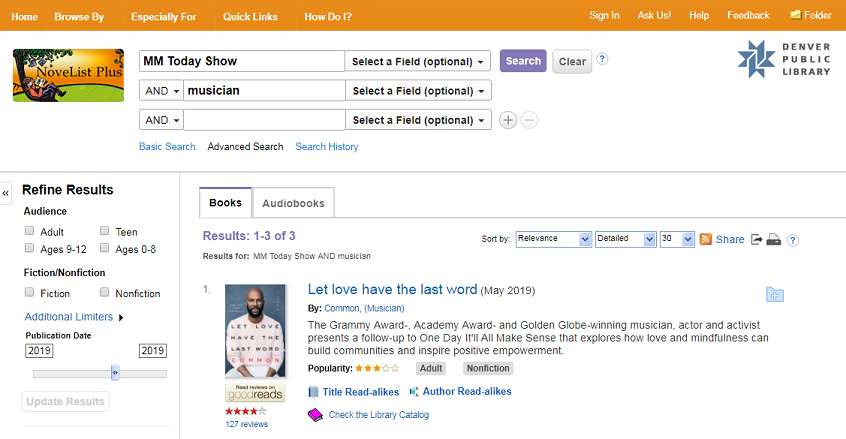Open Title Read-alikes link

point(360,392)
